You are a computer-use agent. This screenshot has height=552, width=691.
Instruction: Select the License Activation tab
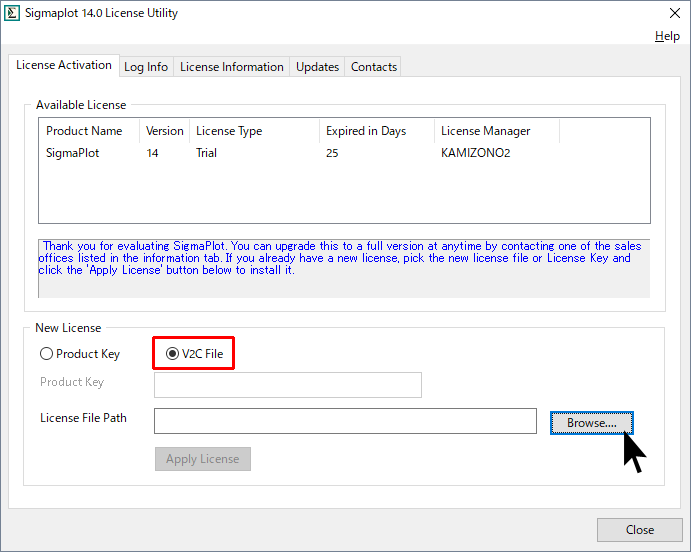64,66
